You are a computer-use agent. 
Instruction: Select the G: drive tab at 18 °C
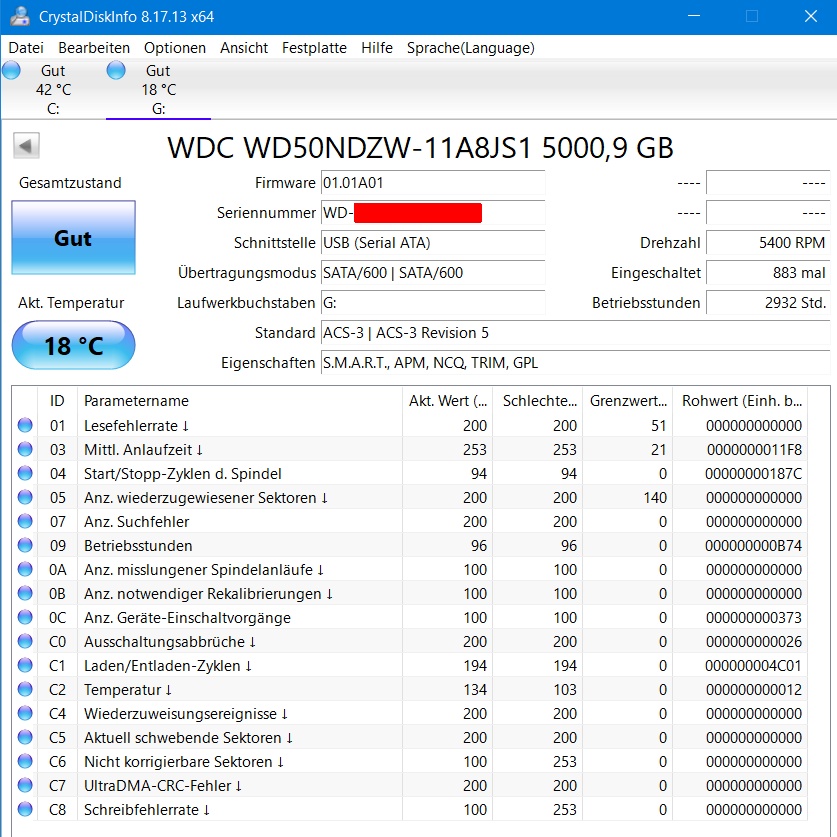tap(159, 89)
